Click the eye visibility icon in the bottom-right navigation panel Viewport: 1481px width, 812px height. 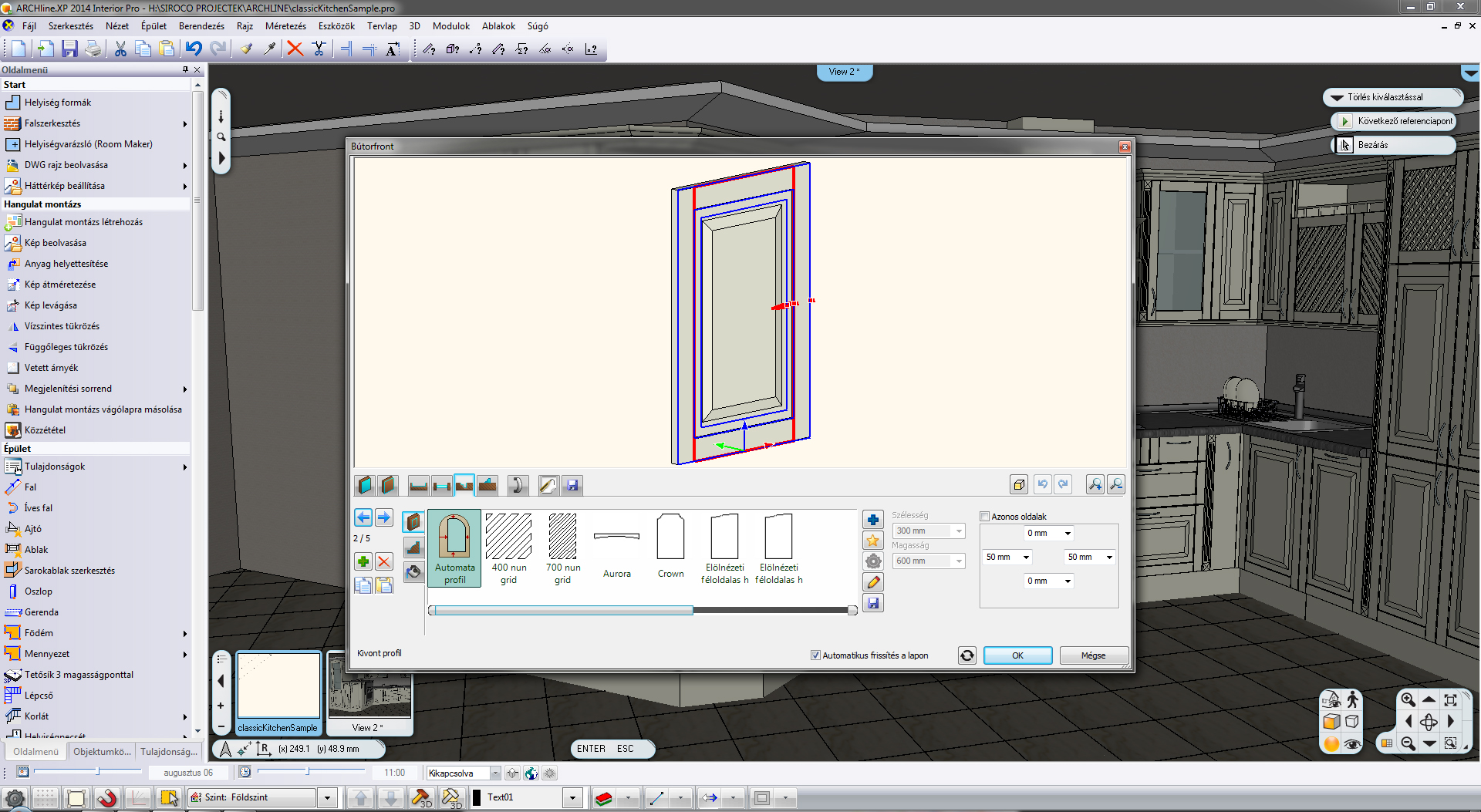click(x=1351, y=744)
